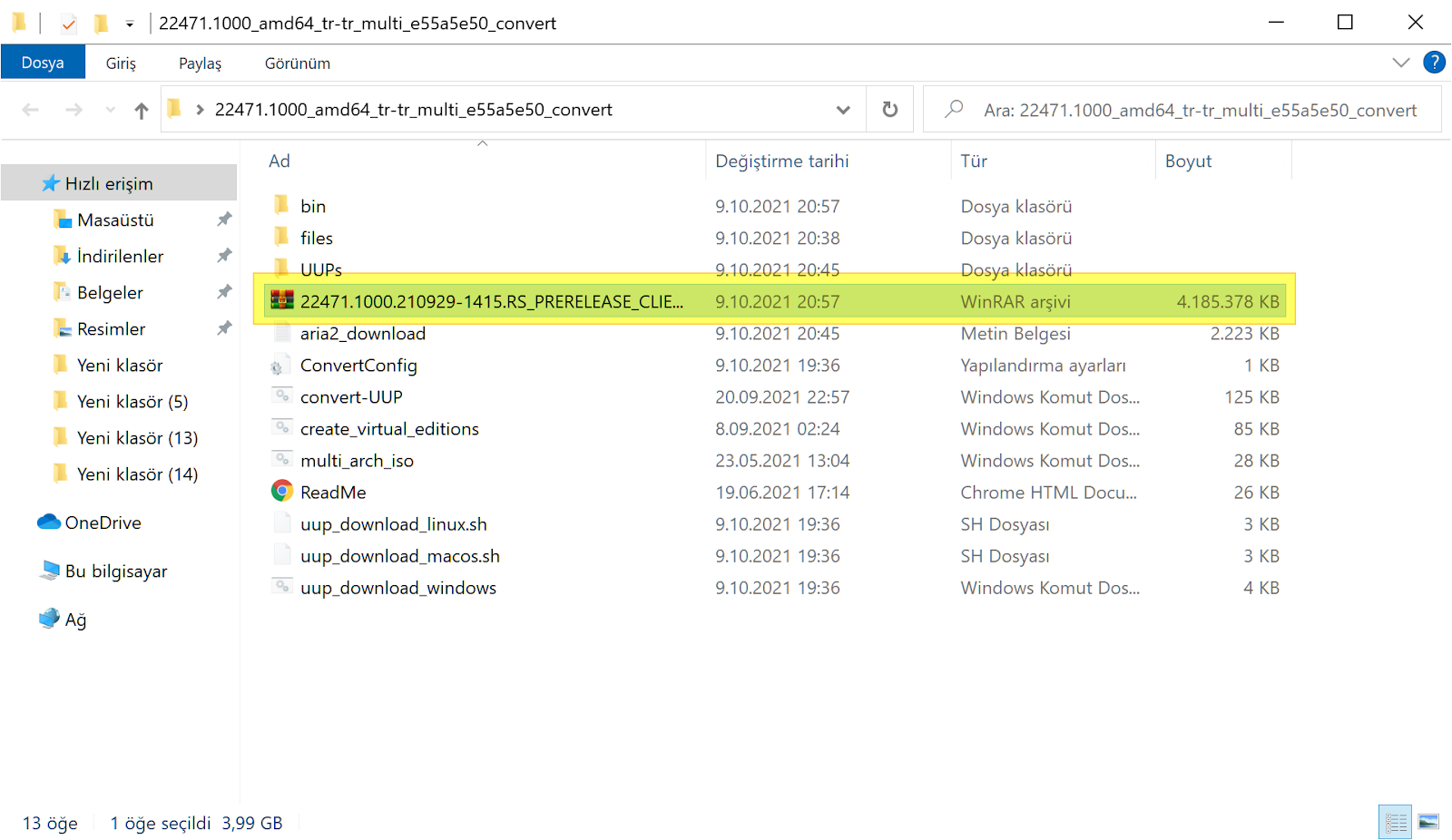Select the aria2_download text file icon
The width and height of the screenshot is (1452, 840).
pyautogui.click(x=281, y=332)
